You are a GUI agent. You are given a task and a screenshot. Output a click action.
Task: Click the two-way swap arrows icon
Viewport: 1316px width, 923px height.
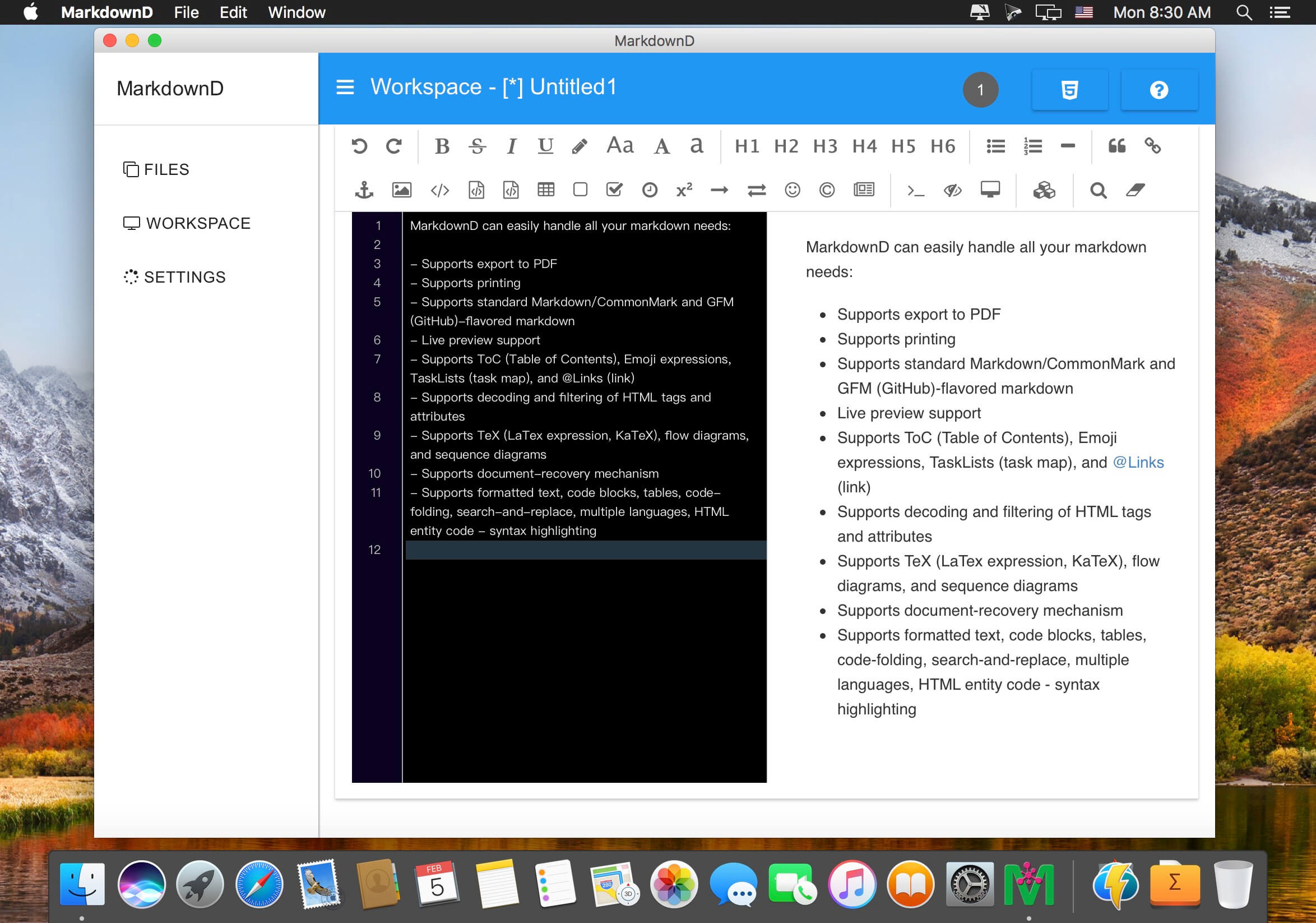(757, 190)
